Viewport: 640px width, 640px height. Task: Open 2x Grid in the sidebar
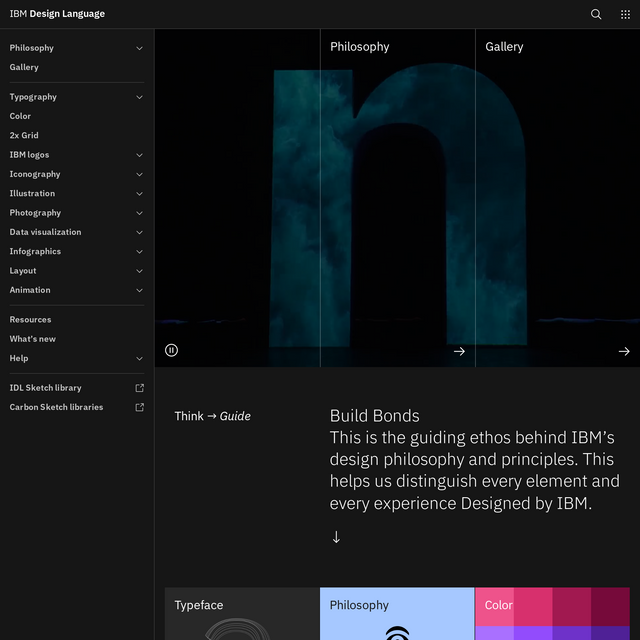(x=24, y=136)
